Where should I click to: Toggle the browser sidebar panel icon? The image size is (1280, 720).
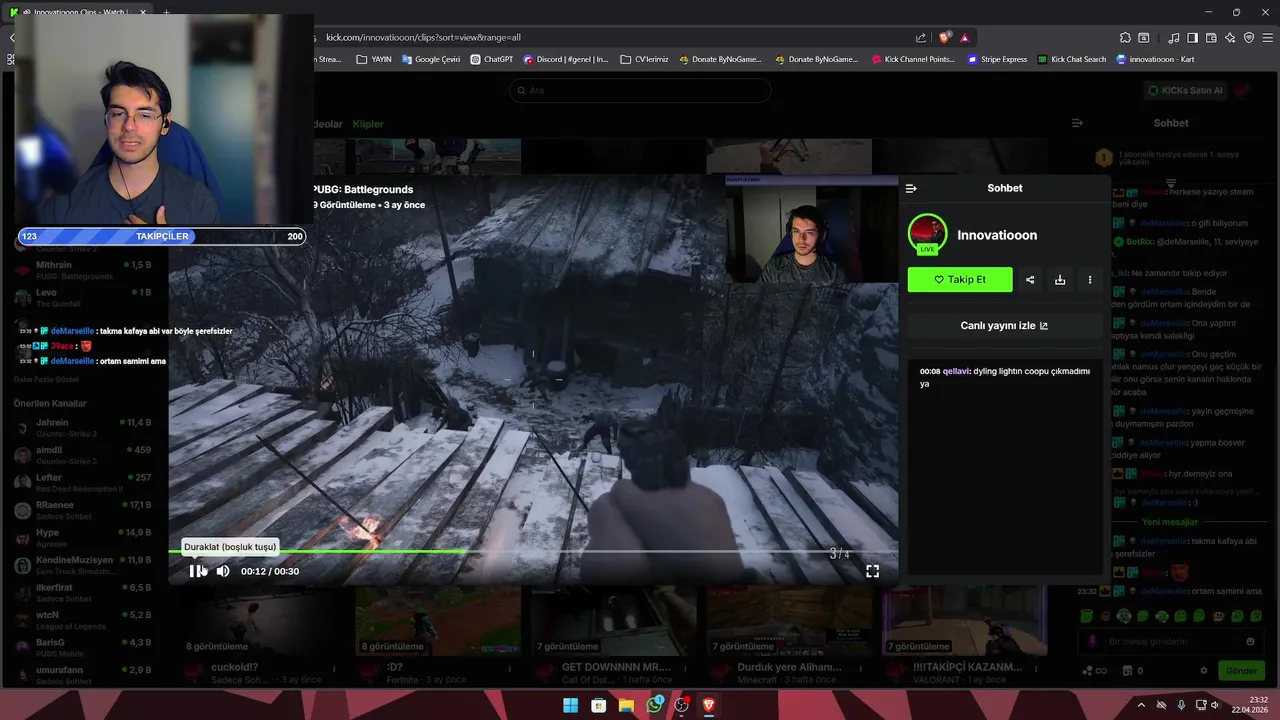(x=1192, y=38)
